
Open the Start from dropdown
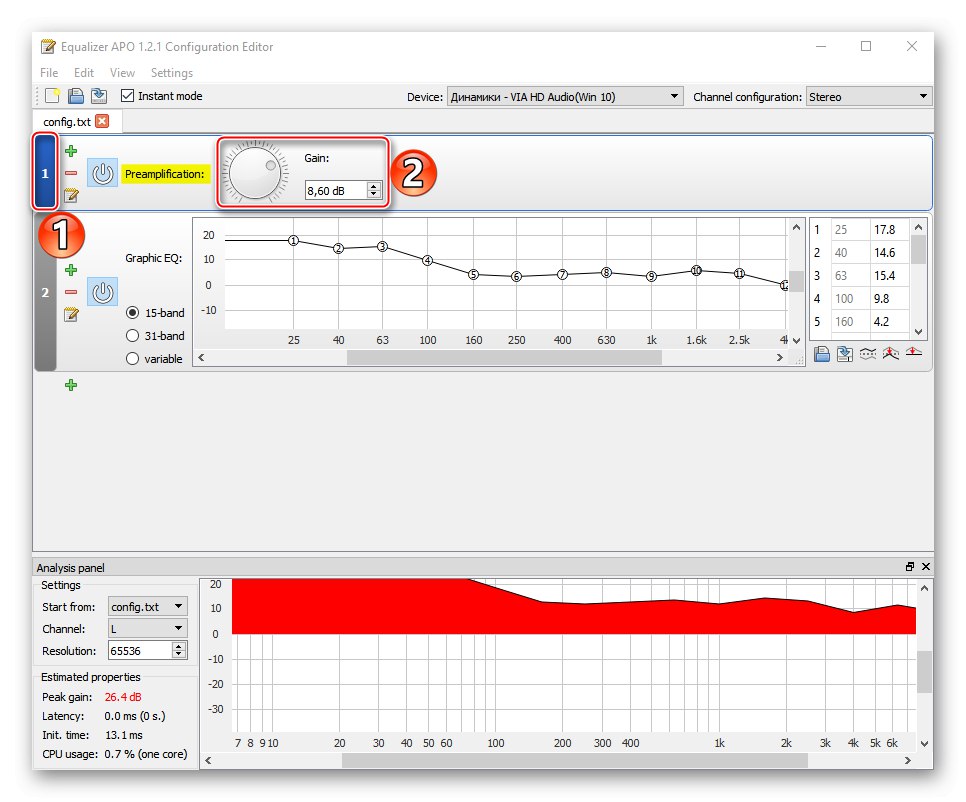point(147,607)
